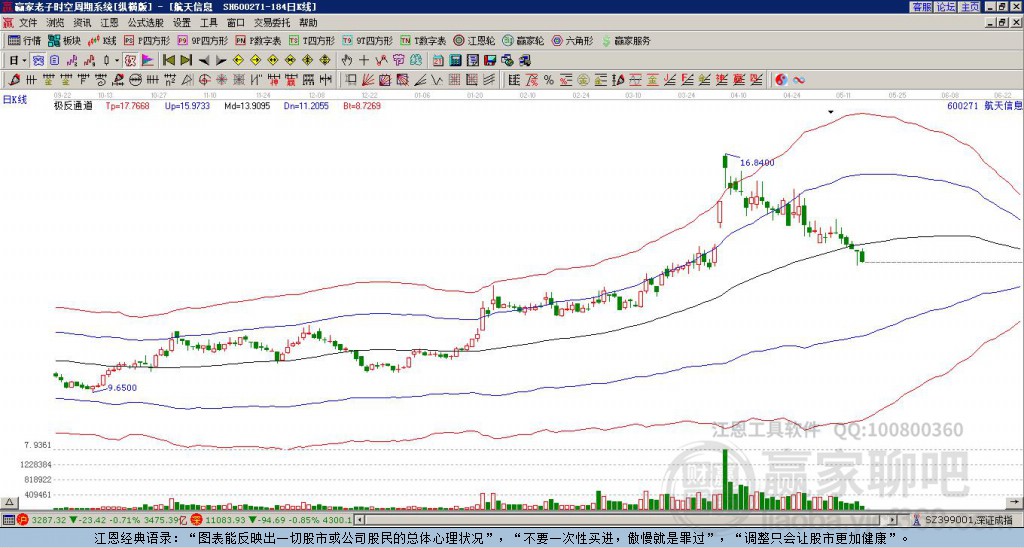Image resolution: width=1024 pixels, height=548 pixels.
Task: Select the Gann fan lines tool
Action: pos(368,80)
